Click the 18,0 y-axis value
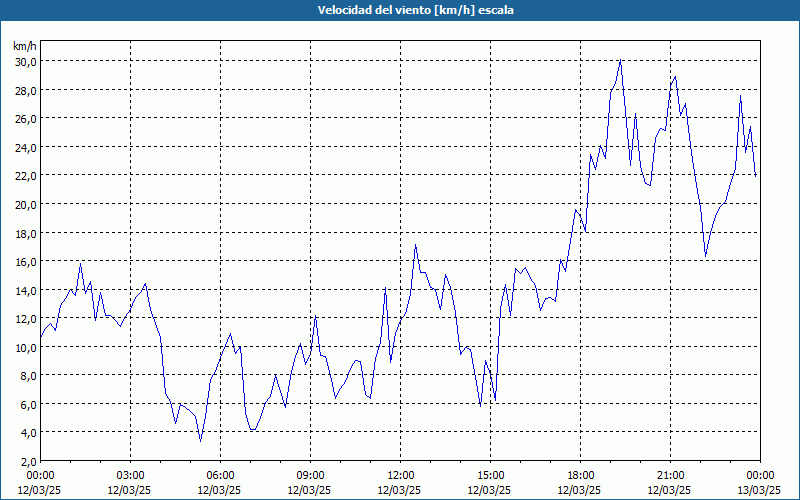Viewport: 800px width, 500px height. (x=26, y=233)
